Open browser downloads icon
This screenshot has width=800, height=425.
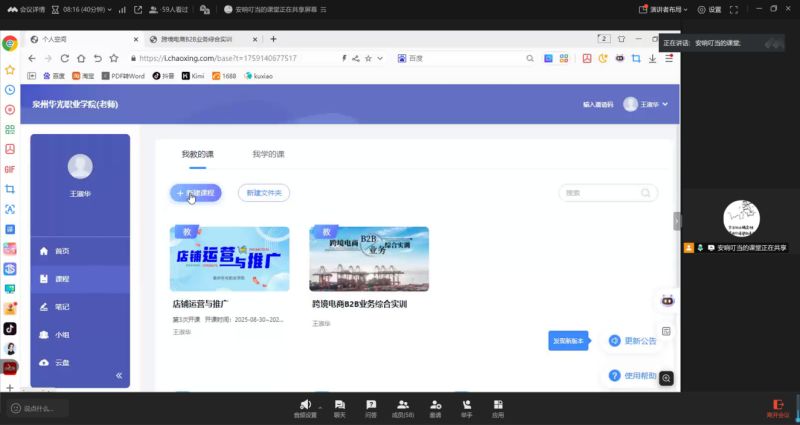click(x=653, y=59)
